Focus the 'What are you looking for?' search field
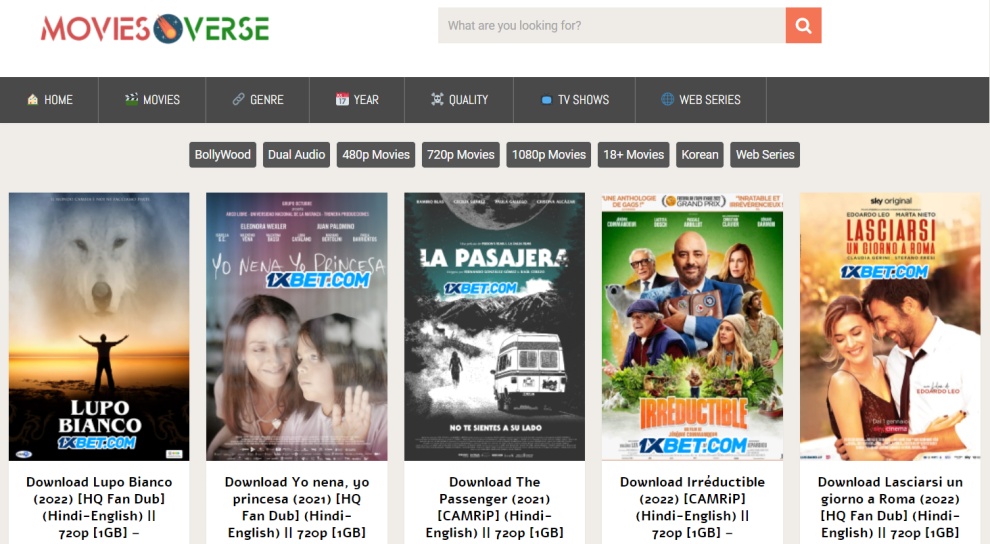This screenshot has height=544, width=990. 612,25
